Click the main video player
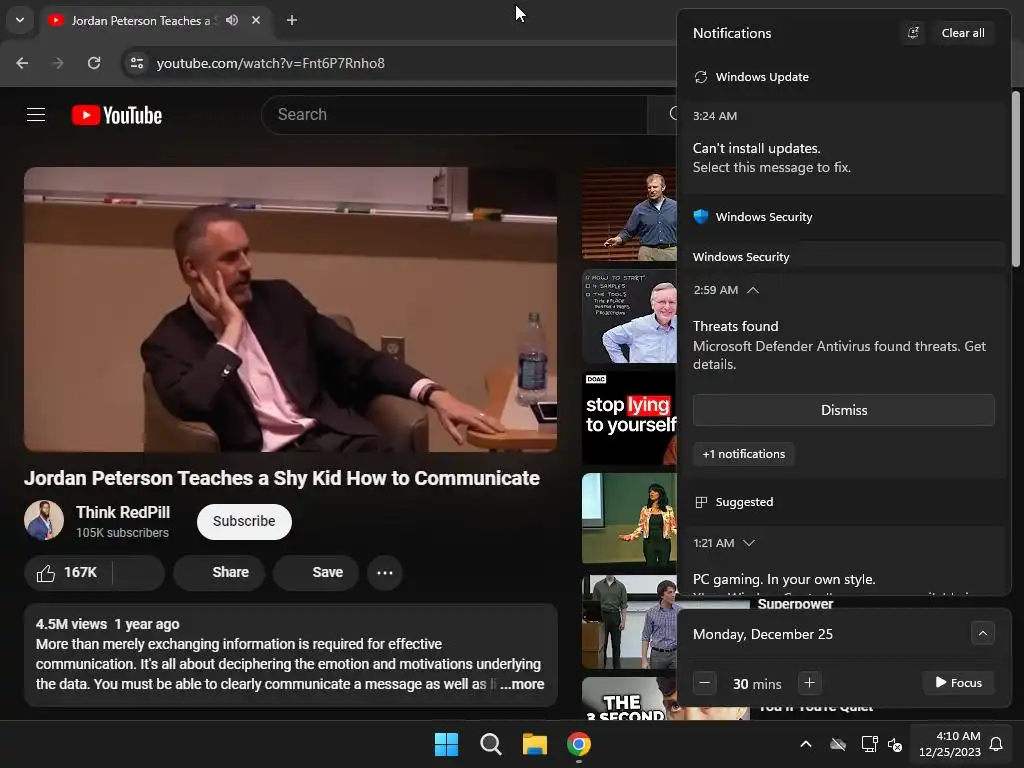 point(291,310)
